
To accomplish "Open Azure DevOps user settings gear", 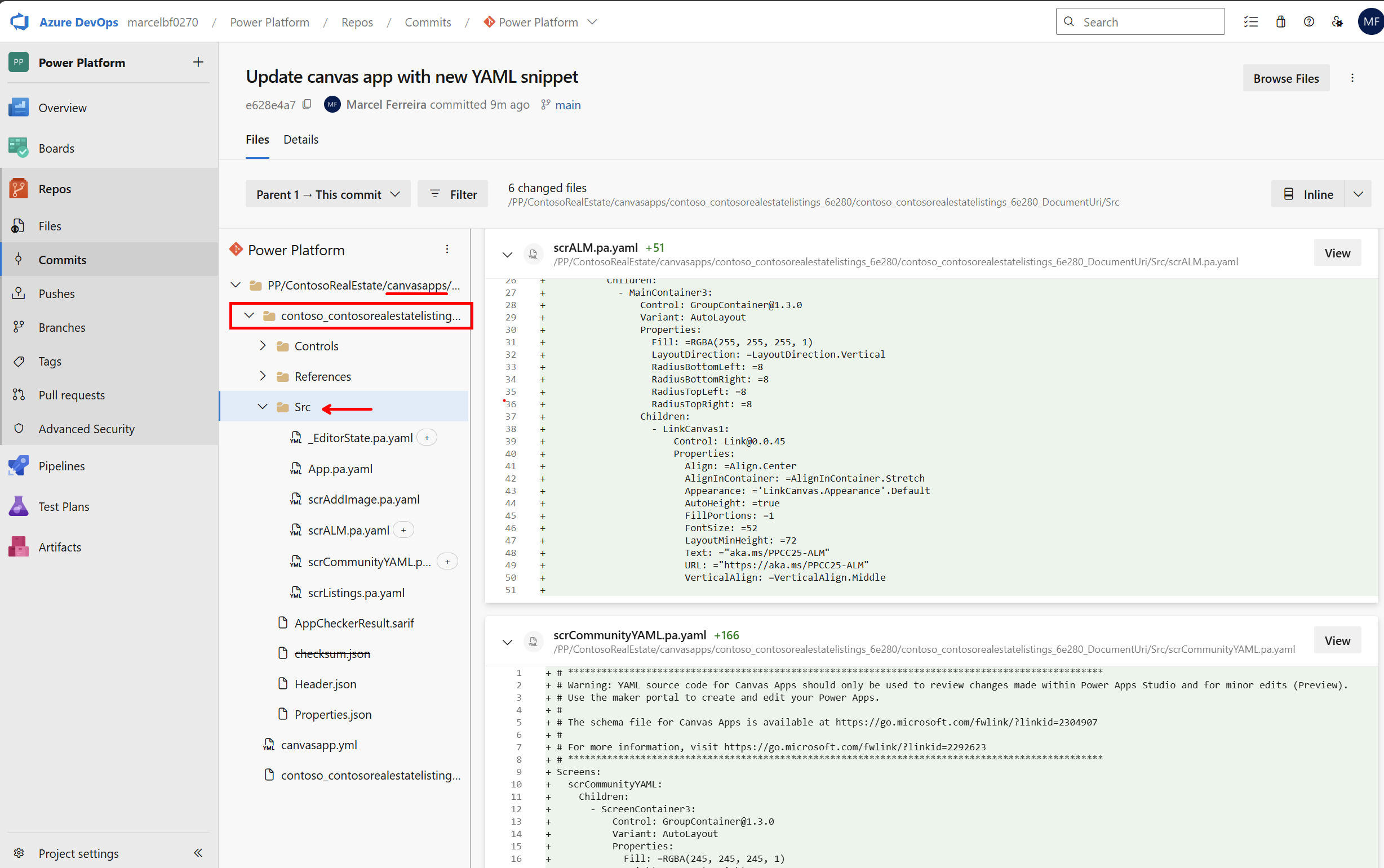I will tap(1337, 21).
